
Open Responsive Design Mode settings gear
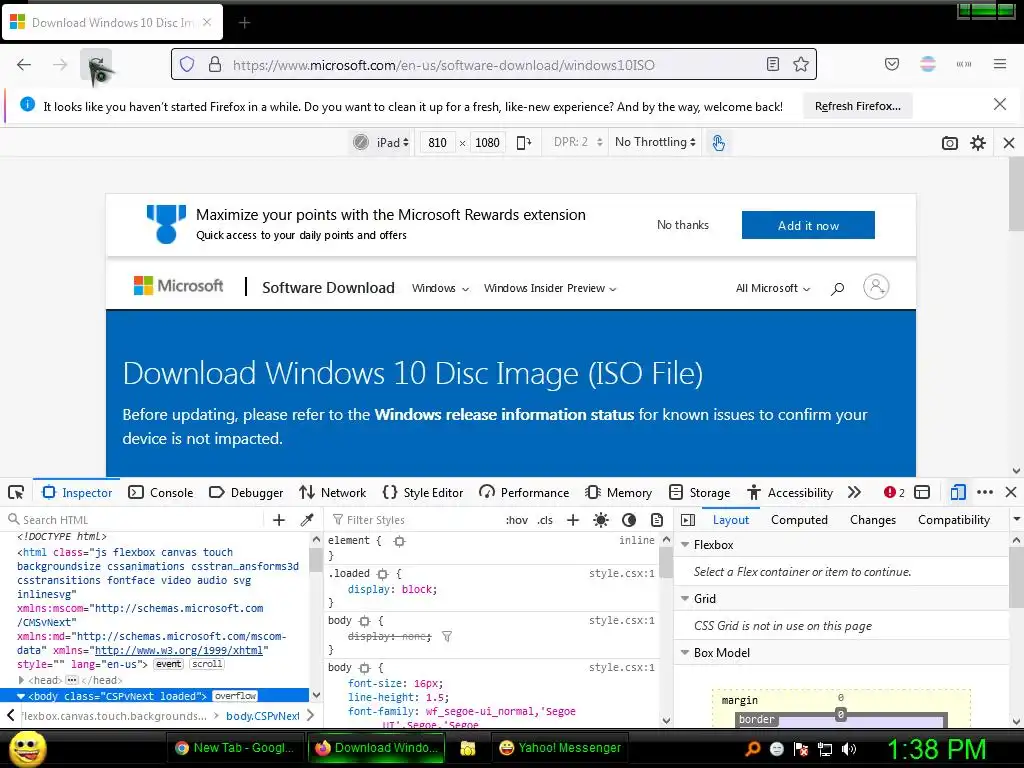pos(978,143)
